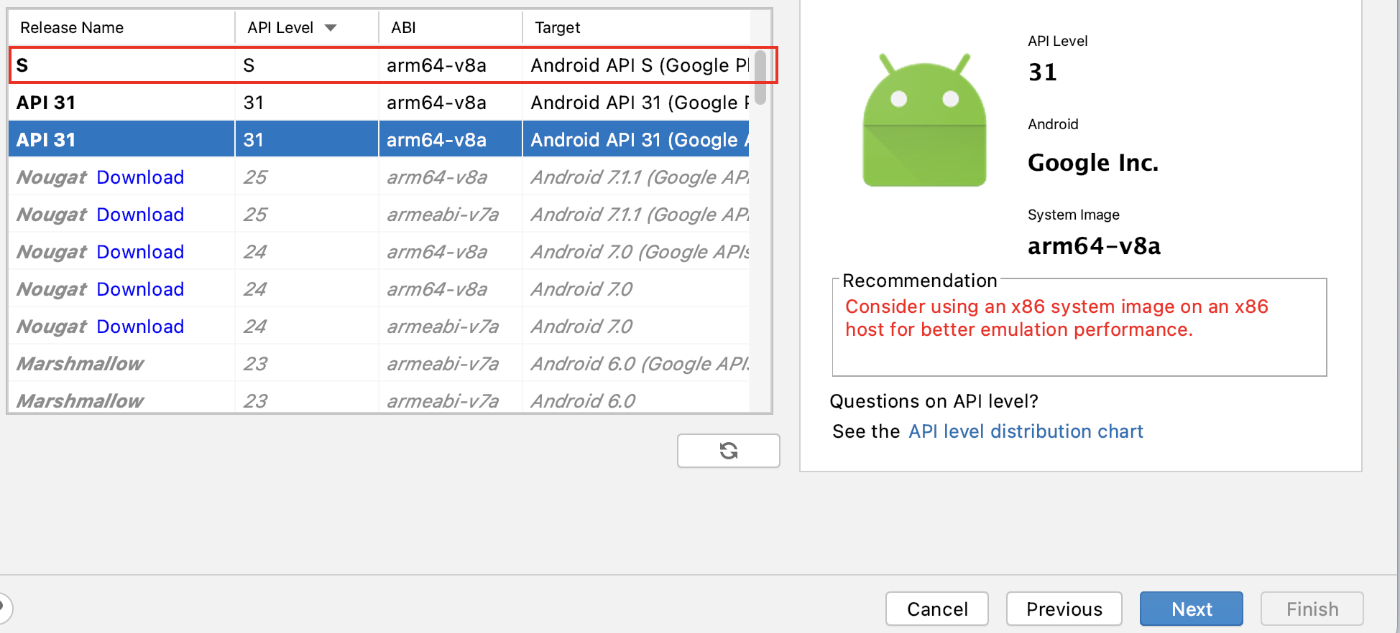1400x633 pixels.
Task: Download Nougat API 25 armeabi-v7a image
Action: [140, 215]
